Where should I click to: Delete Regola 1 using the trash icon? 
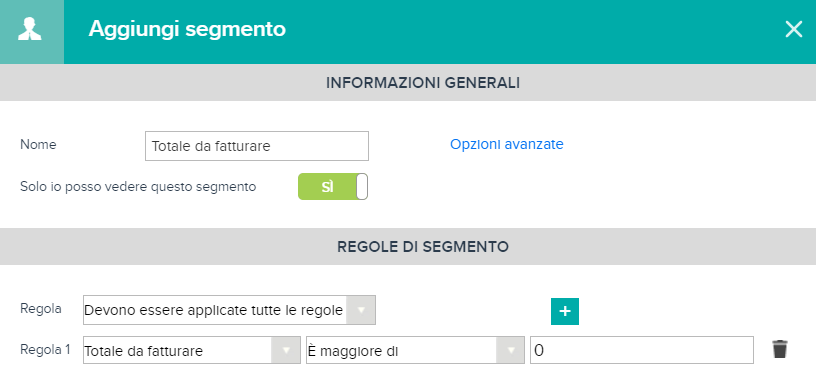pyautogui.click(x=780, y=349)
